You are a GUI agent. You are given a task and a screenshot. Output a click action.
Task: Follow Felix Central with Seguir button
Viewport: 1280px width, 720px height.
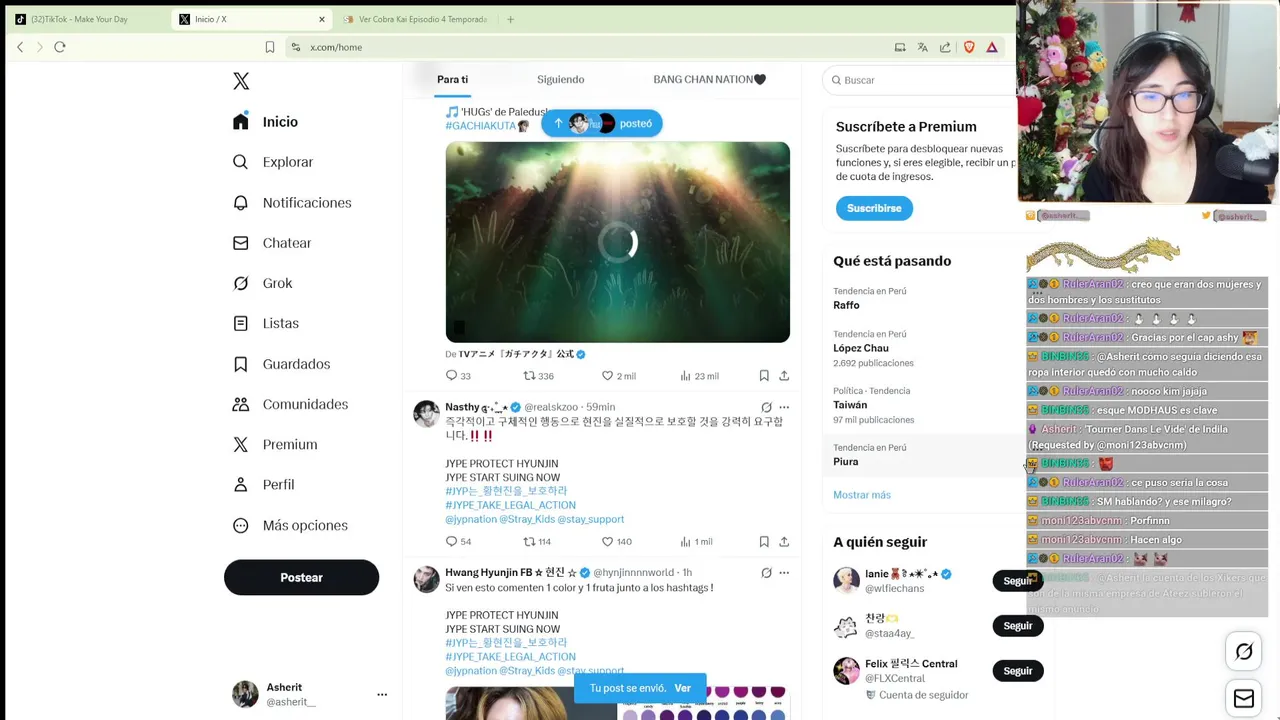pos(1017,671)
